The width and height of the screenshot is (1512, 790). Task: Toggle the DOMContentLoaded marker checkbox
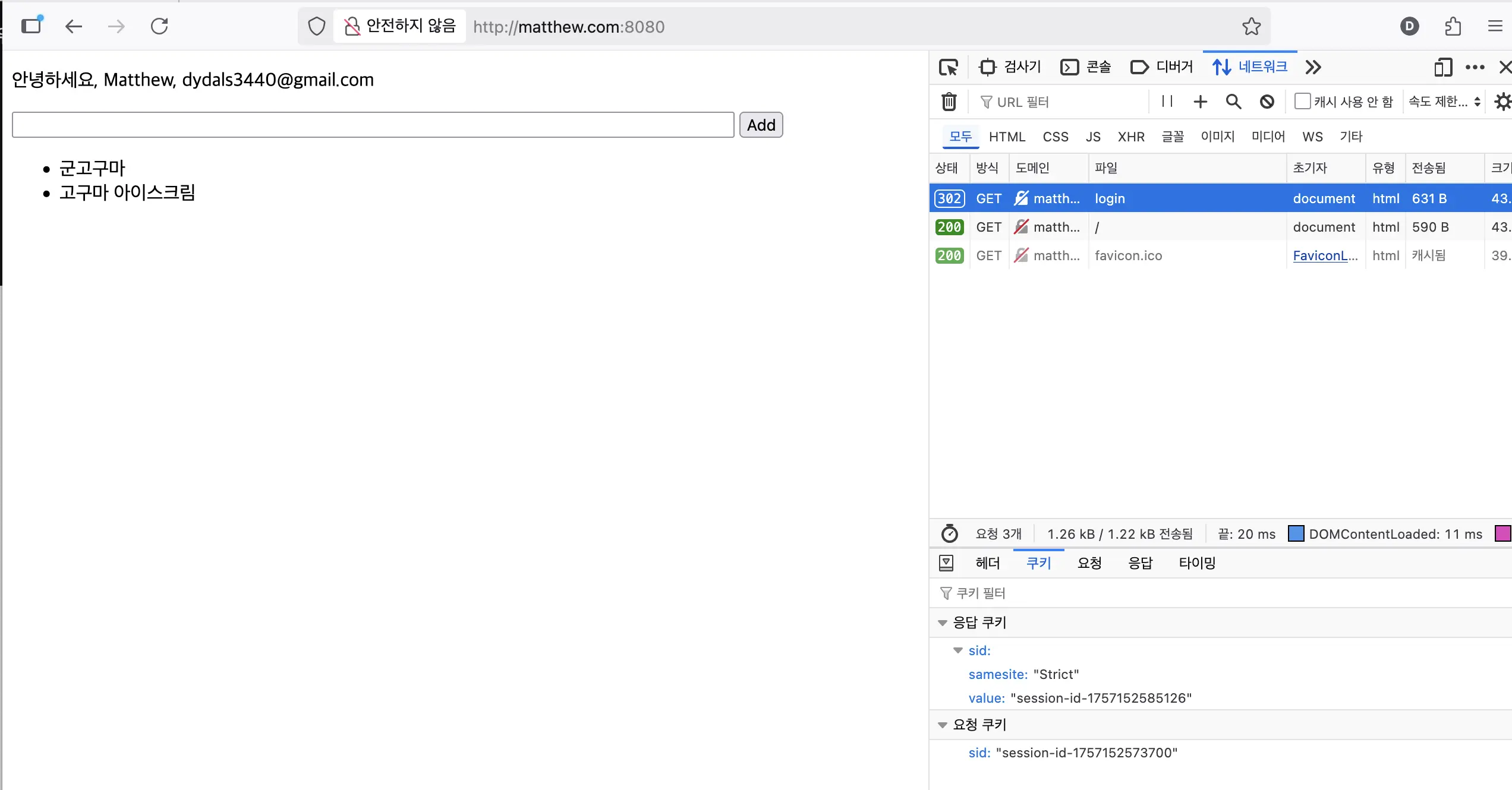[x=1296, y=533]
